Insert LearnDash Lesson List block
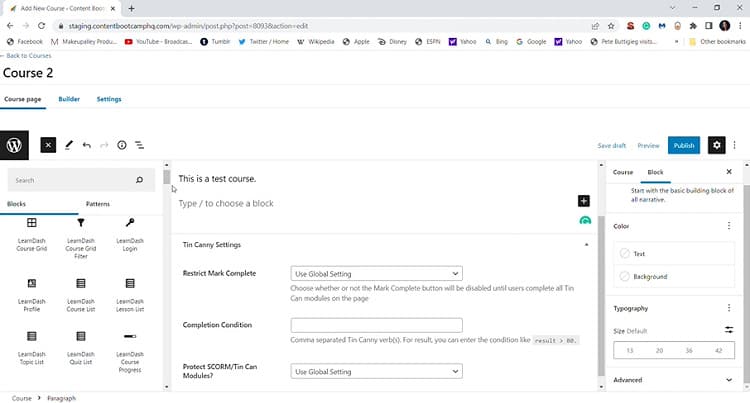The width and height of the screenshot is (750, 403). coord(130,295)
